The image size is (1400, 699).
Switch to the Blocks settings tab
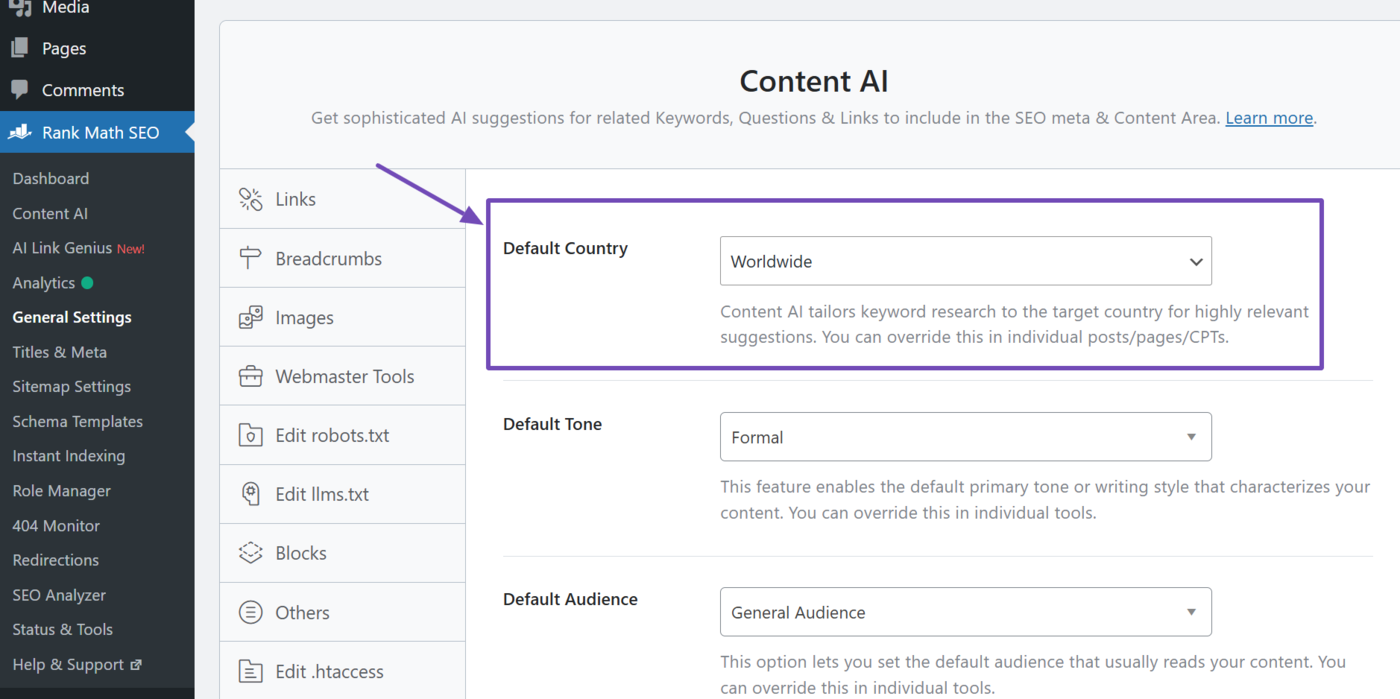(343, 553)
